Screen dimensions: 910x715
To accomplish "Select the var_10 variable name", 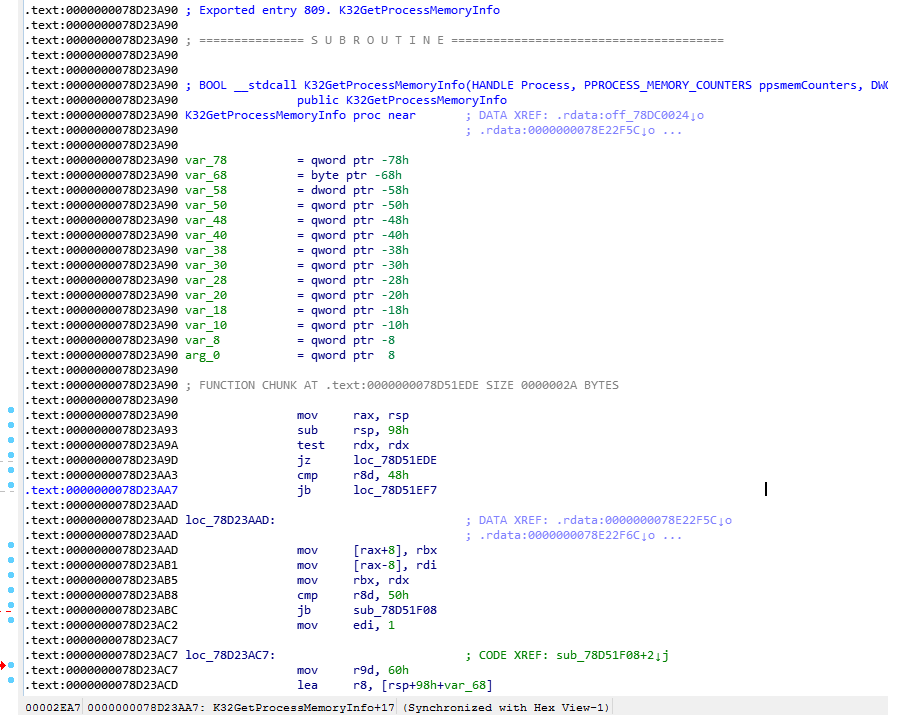I will pos(206,326).
